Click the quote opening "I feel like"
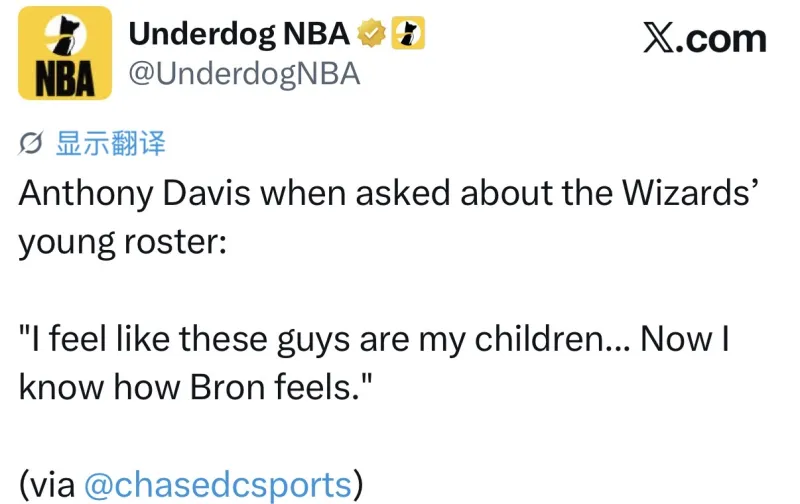Screen dimensions: 800x504 [x=95, y=340]
